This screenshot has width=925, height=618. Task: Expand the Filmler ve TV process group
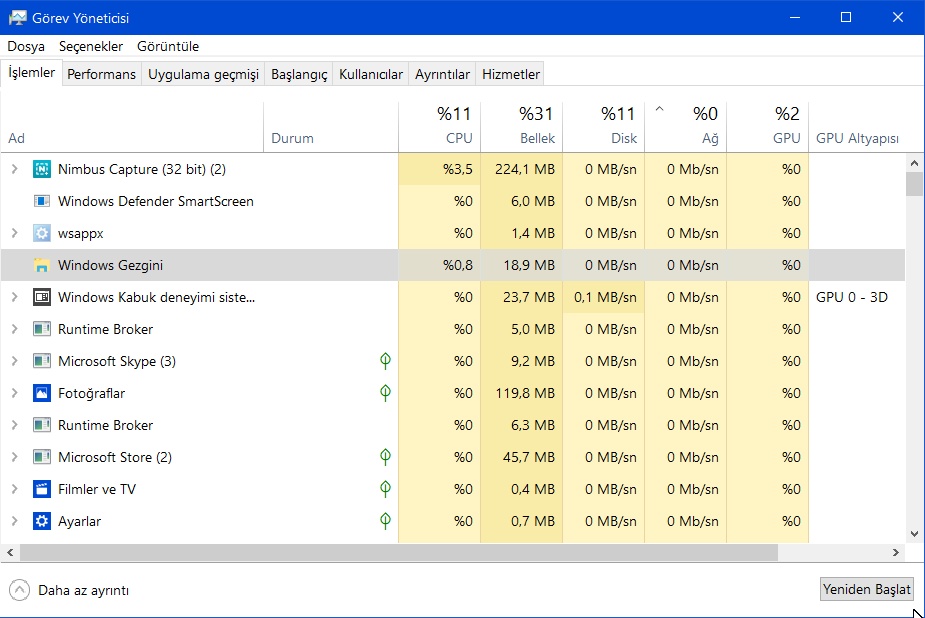14,489
